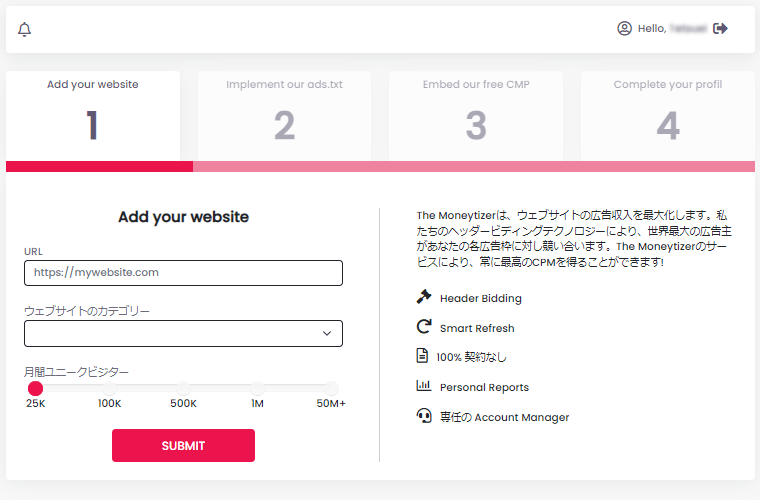760x500 pixels.
Task: Click the red slider handle at 25K
Action: click(x=35, y=388)
